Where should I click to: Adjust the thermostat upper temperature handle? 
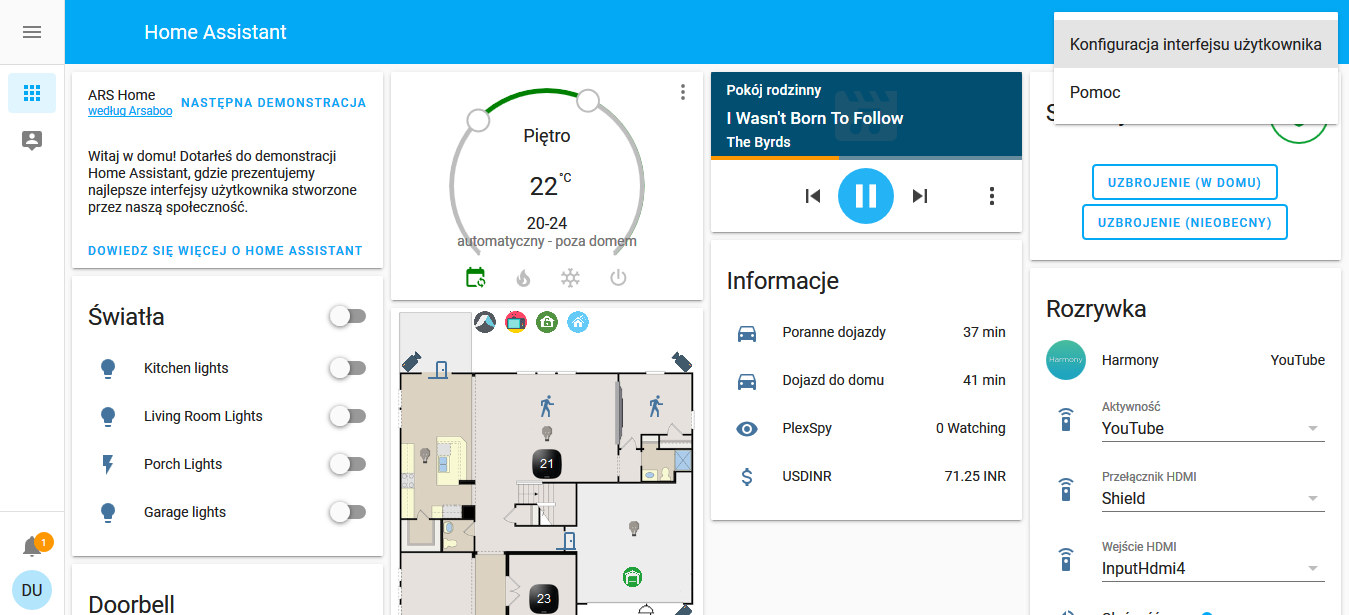point(588,100)
